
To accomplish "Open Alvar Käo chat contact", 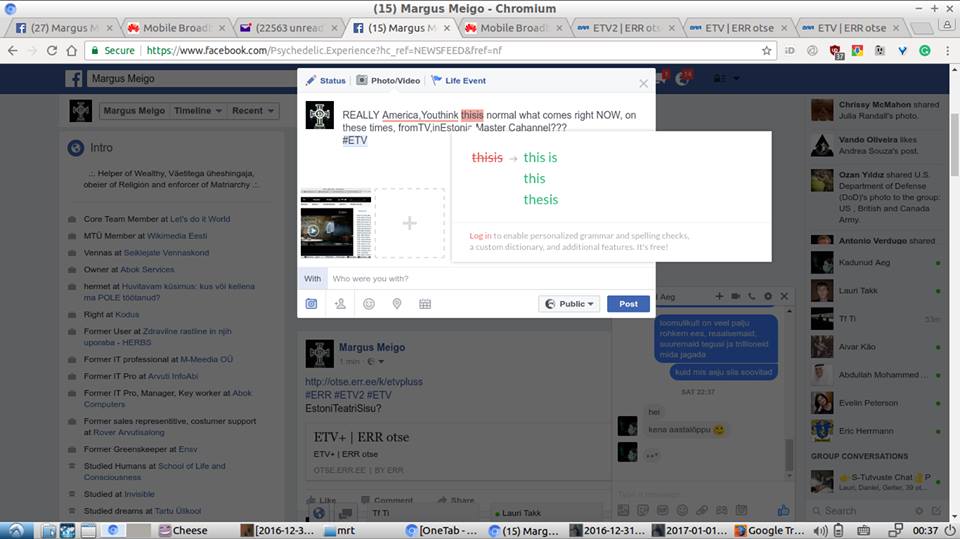I will pyautogui.click(x=877, y=347).
